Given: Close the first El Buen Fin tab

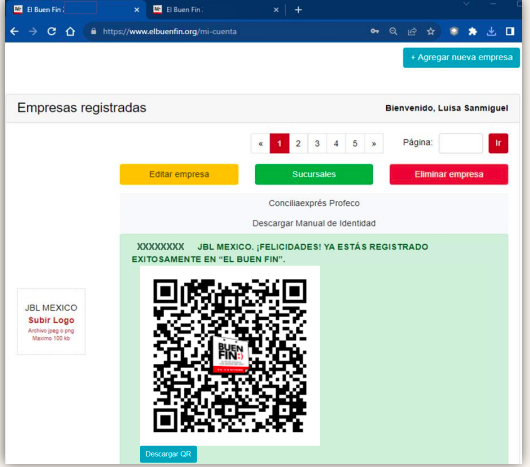Looking at the screenshot, I should pos(137,10).
